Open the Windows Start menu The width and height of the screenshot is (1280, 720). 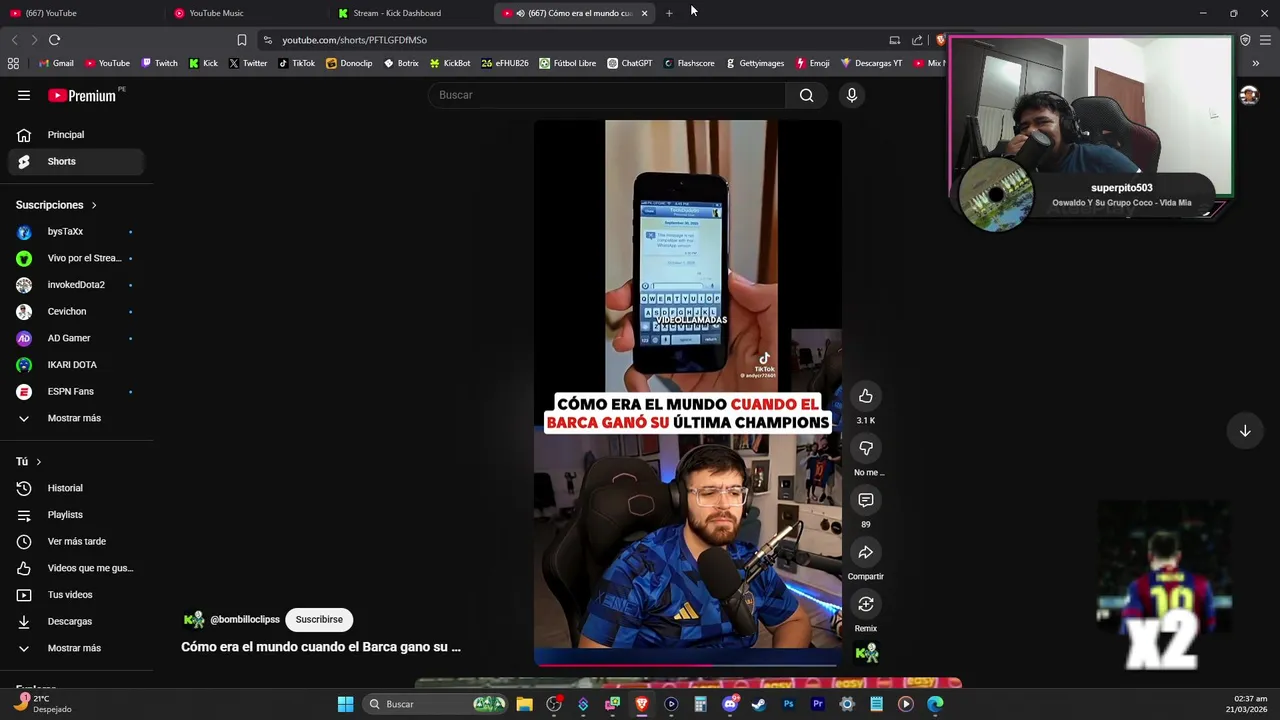pos(345,704)
